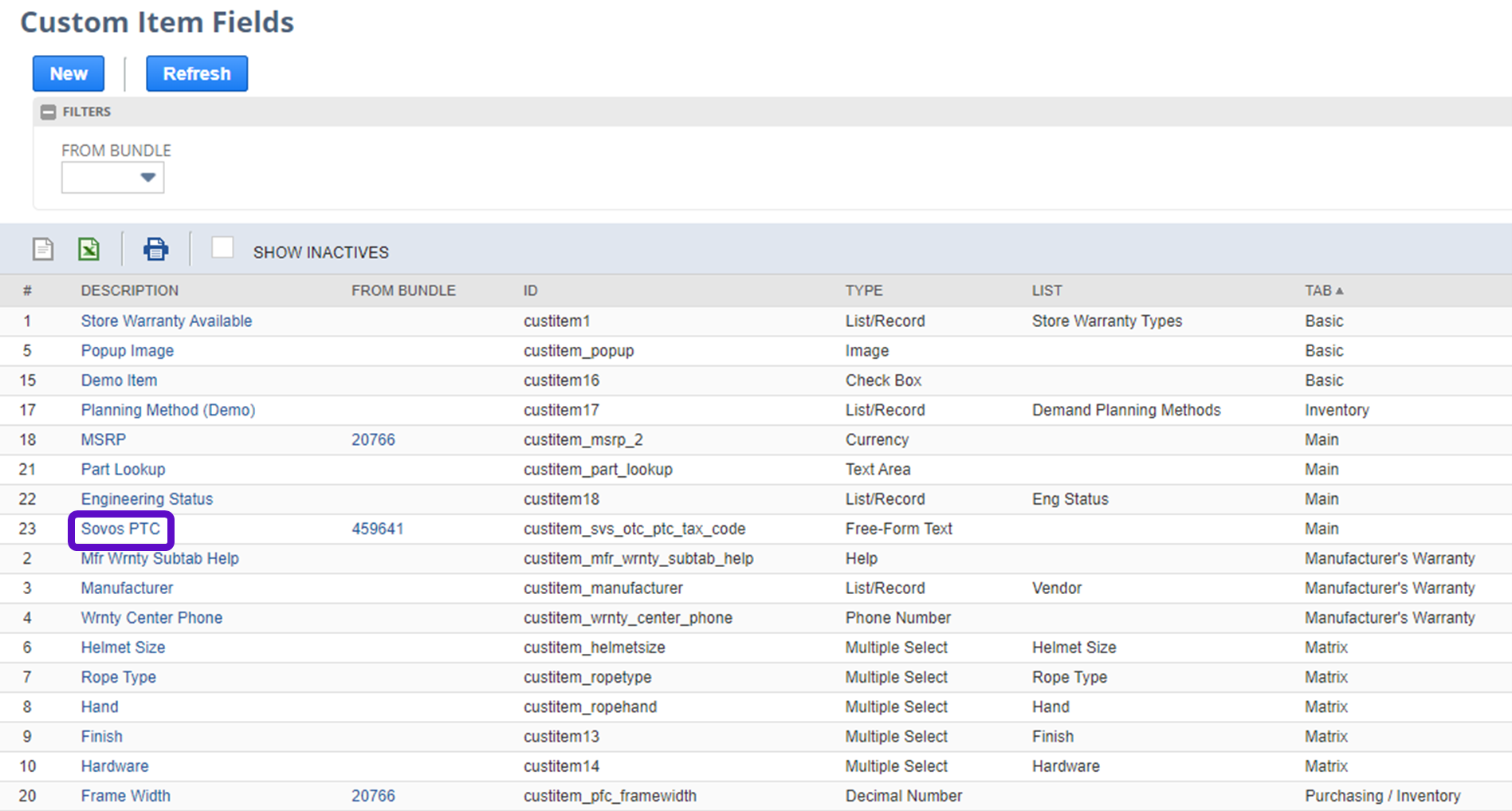Click the Export to CSV document icon
The image size is (1512, 811).
pyautogui.click(x=43, y=250)
